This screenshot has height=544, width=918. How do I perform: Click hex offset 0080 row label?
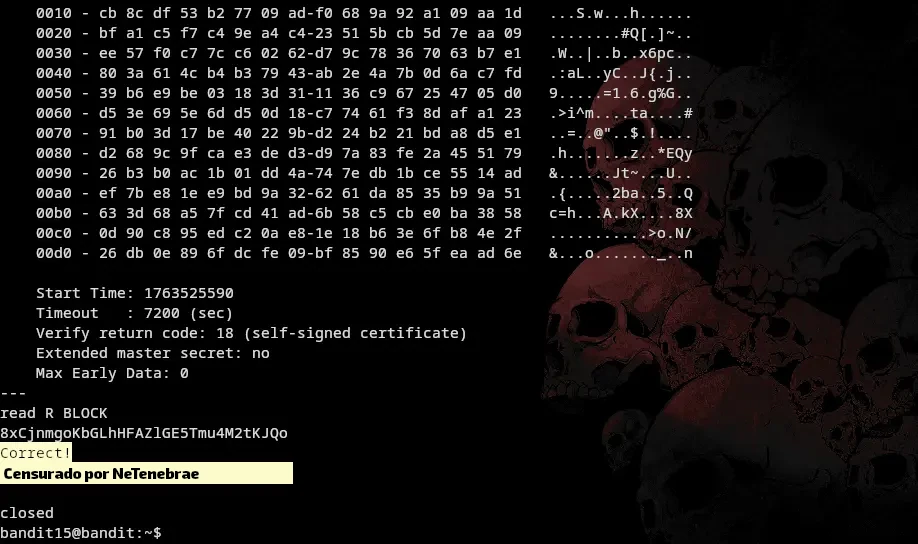[54, 153]
